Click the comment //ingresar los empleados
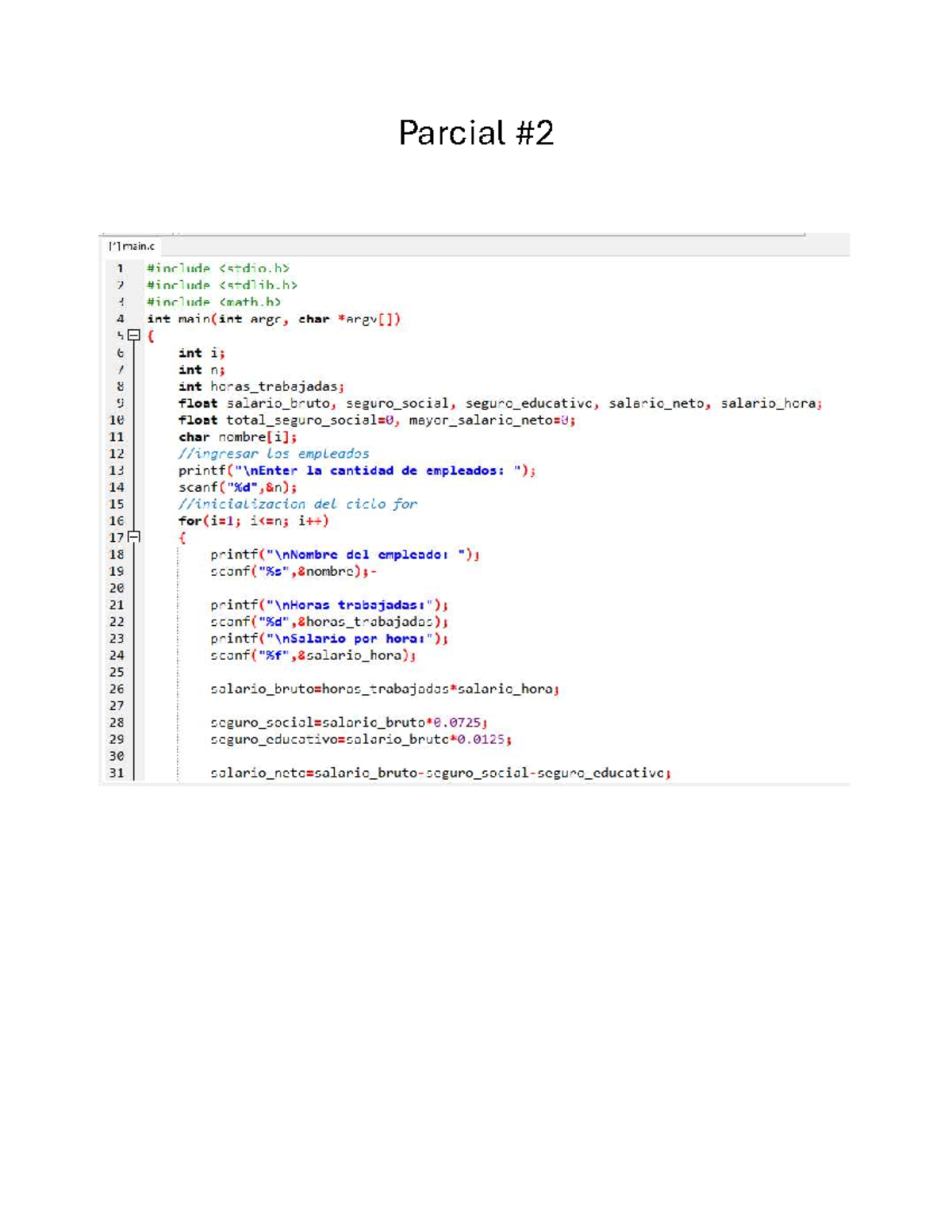This screenshot has width=952, height=1232. [x=274, y=454]
